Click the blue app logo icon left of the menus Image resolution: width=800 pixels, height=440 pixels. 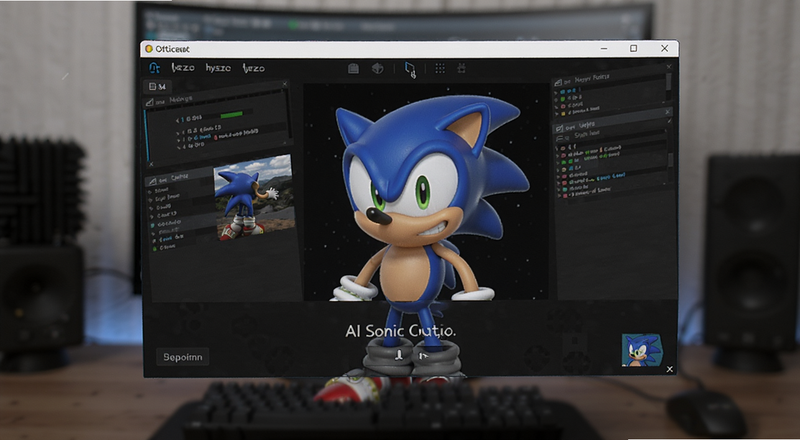[154, 68]
